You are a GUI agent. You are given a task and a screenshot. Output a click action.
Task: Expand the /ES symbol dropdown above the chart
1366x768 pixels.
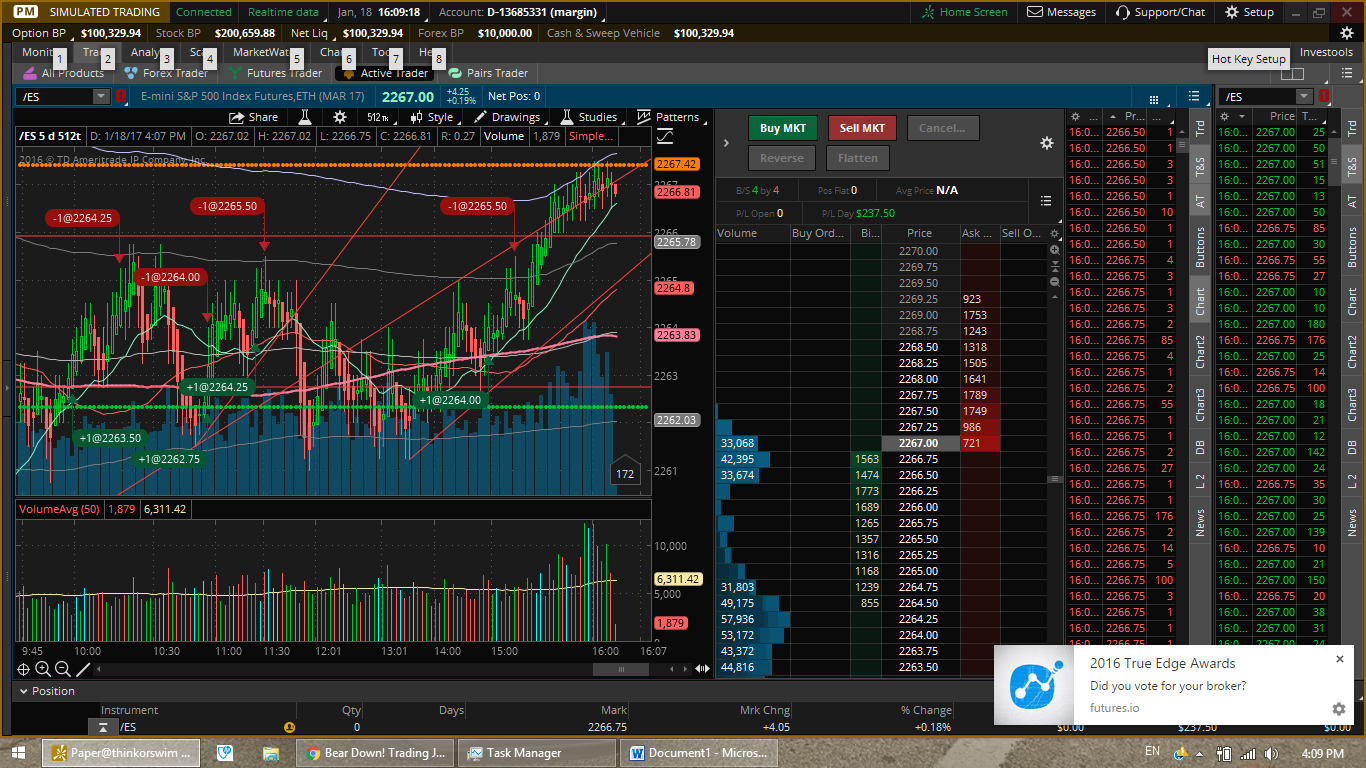101,96
